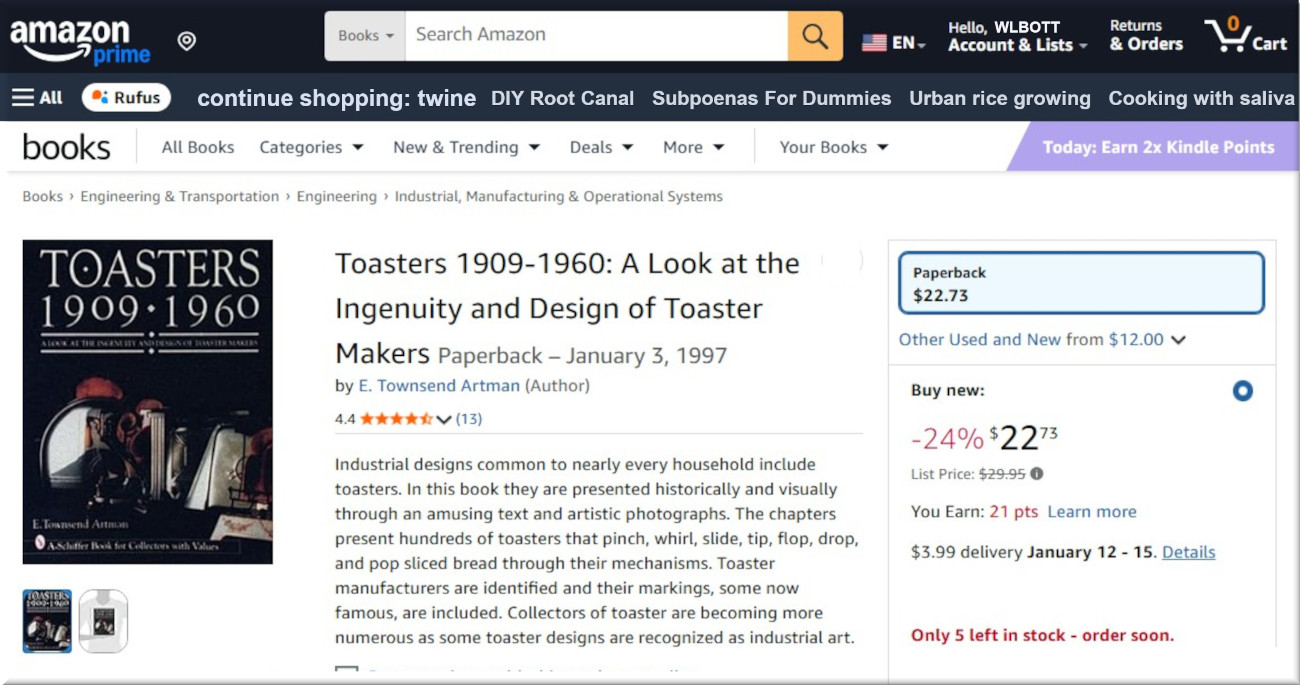Click the List Price info icon
The height and width of the screenshot is (685, 1300).
click(x=1037, y=474)
